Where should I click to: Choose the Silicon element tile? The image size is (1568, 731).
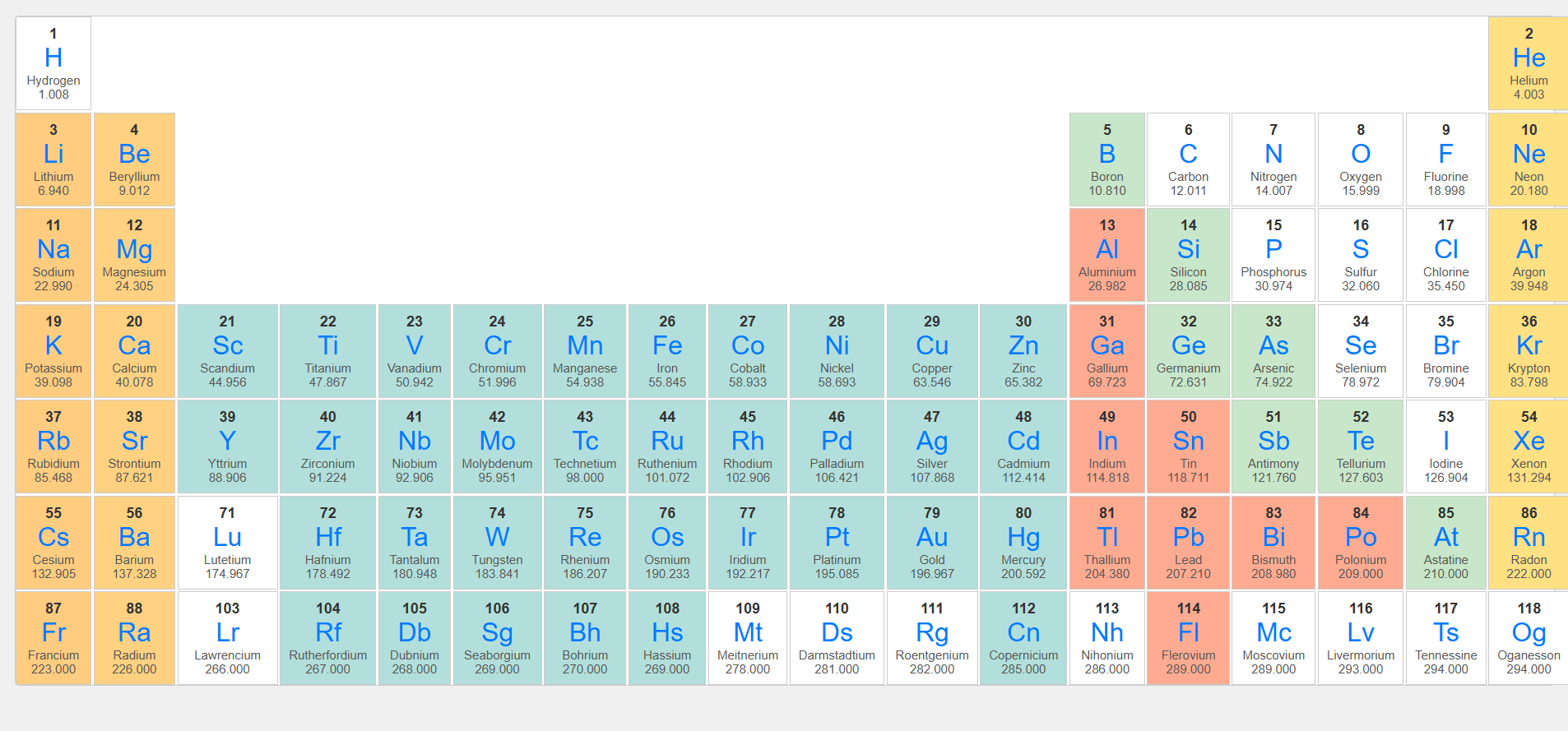click(1188, 255)
